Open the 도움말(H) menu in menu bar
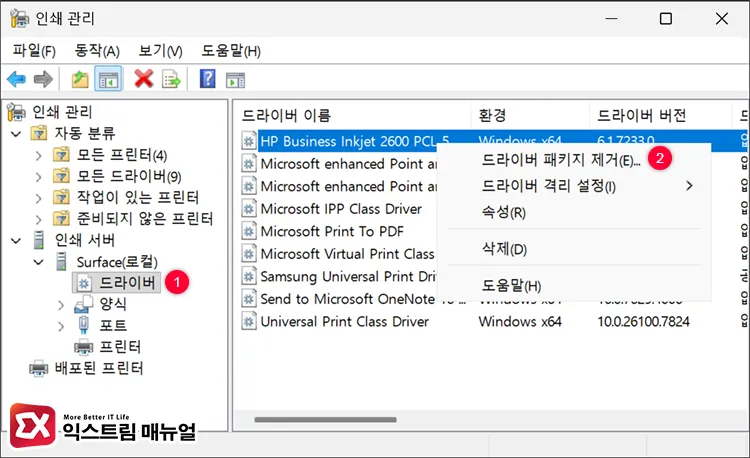Viewport: 750px width, 458px height. 231,50
